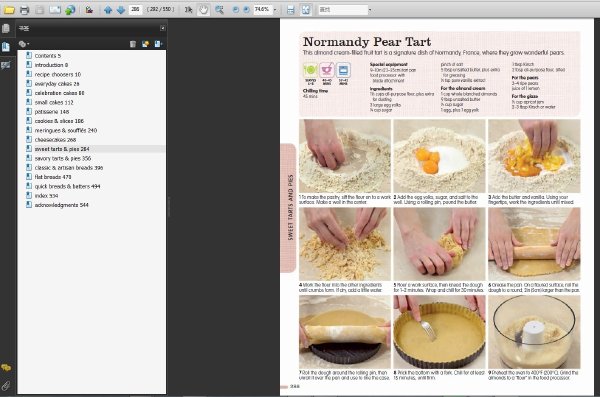Open 'savory tarts & pies 356' bookmark
Image resolution: width=600 pixels, height=397 pixels.
pyautogui.click(x=63, y=158)
